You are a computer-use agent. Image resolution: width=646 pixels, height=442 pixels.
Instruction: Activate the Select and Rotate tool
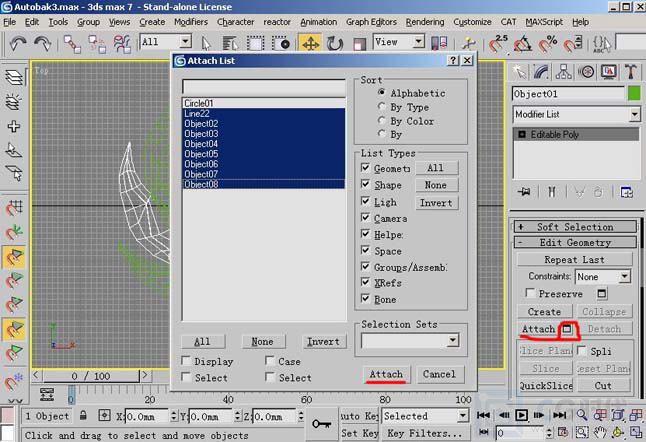[x=334, y=43]
